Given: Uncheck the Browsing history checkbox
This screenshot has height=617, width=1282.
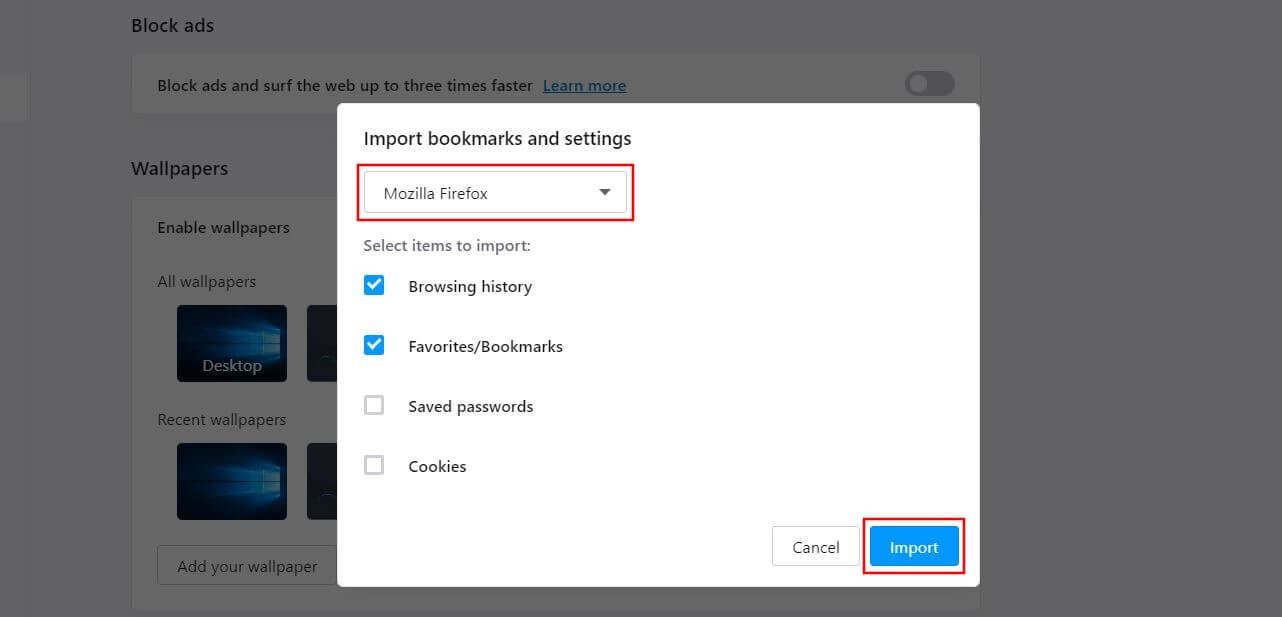Looking at the screenshot, I should [x=374, y=286].
